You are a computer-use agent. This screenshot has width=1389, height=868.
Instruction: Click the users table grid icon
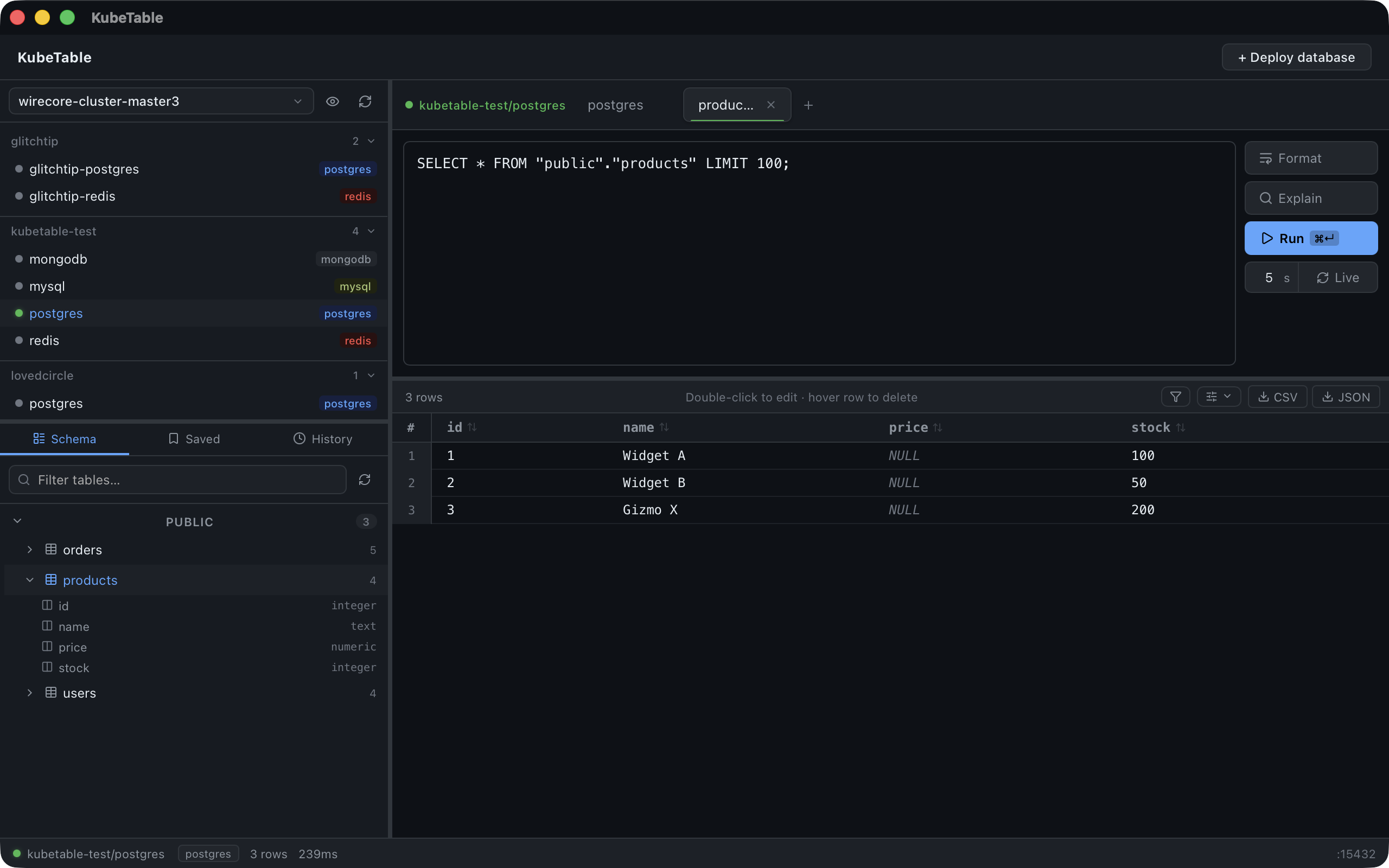click(x=51, y=693)
